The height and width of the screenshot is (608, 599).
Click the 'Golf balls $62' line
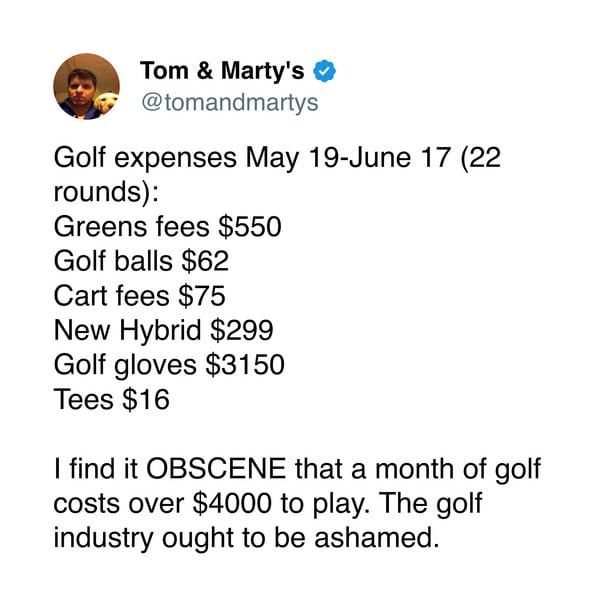point(141,261)
